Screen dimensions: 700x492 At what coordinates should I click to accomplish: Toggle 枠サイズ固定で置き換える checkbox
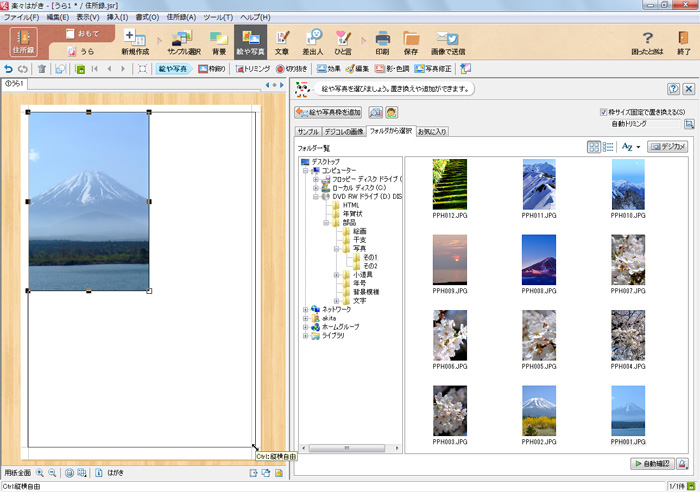pyautogui.click(x=604, y=112)
